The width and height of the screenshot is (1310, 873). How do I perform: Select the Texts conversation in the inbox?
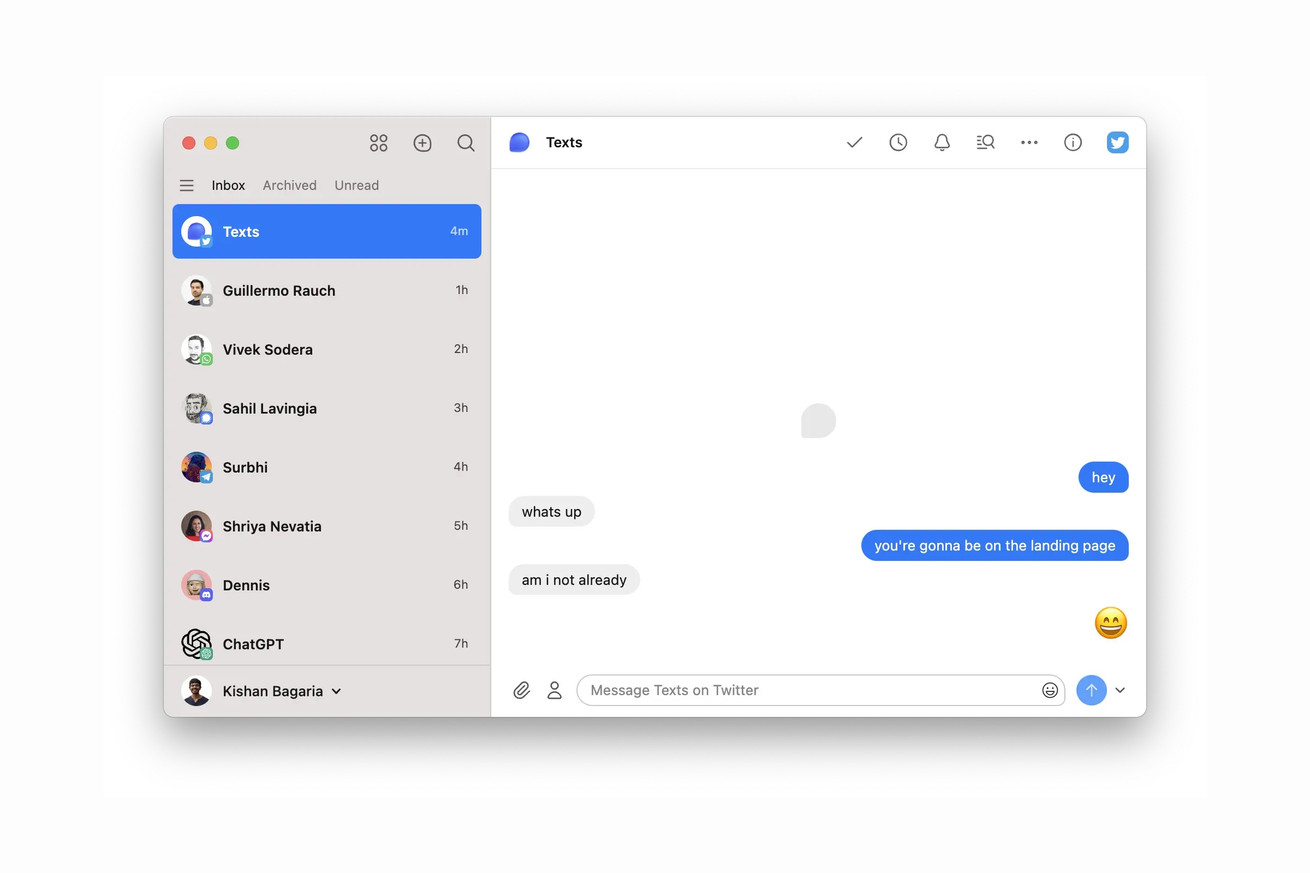327,231
